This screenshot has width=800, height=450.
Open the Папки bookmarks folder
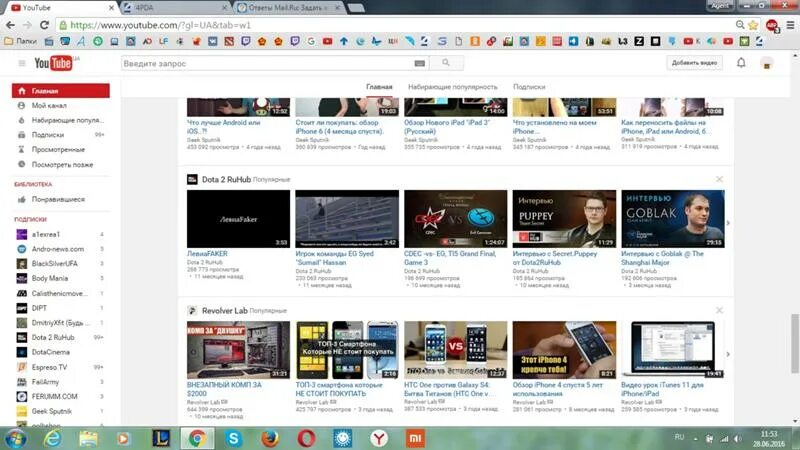pos(20,41)
